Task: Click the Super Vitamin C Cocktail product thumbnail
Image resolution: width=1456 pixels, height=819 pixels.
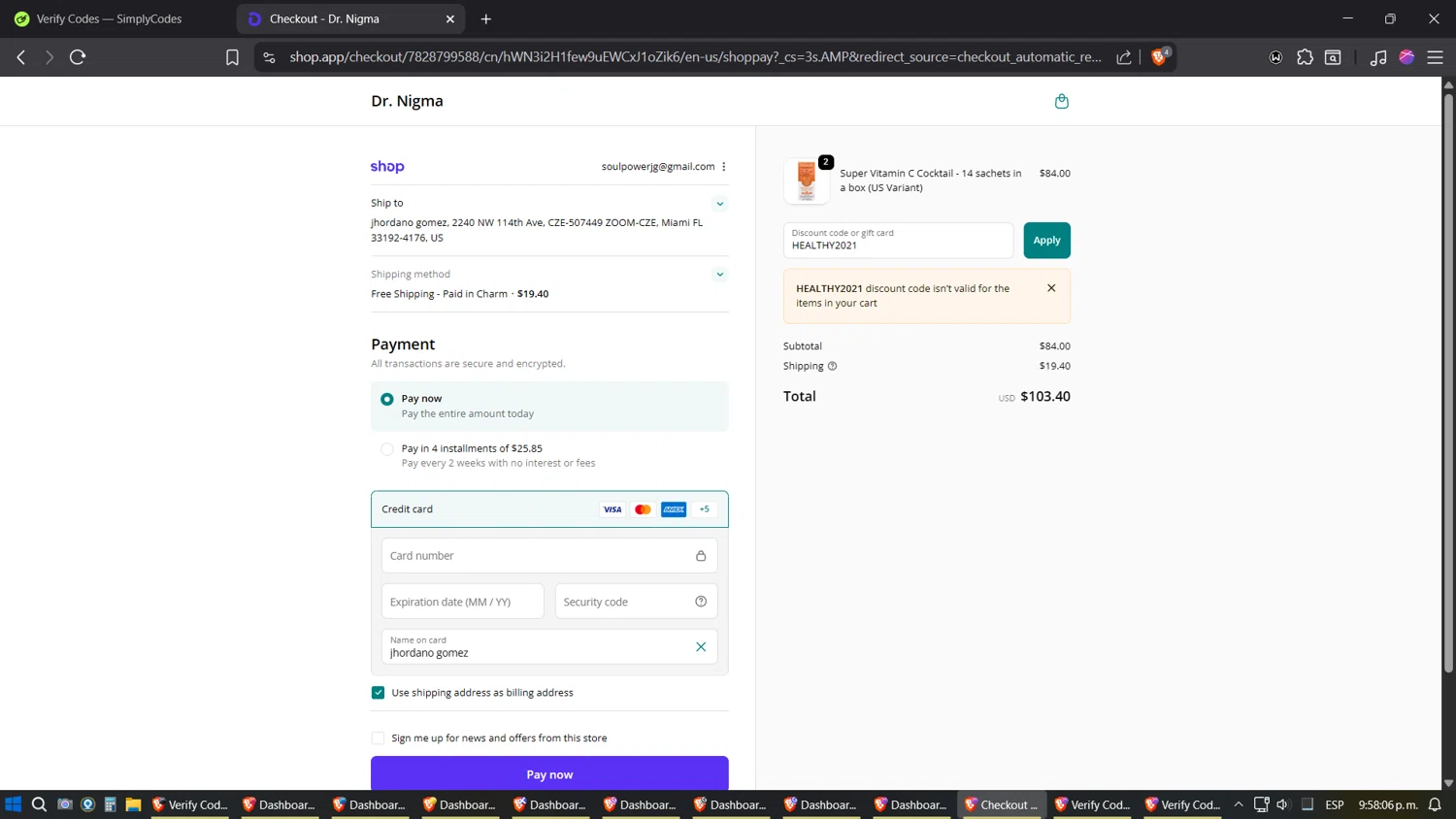Action: (807, 180)
